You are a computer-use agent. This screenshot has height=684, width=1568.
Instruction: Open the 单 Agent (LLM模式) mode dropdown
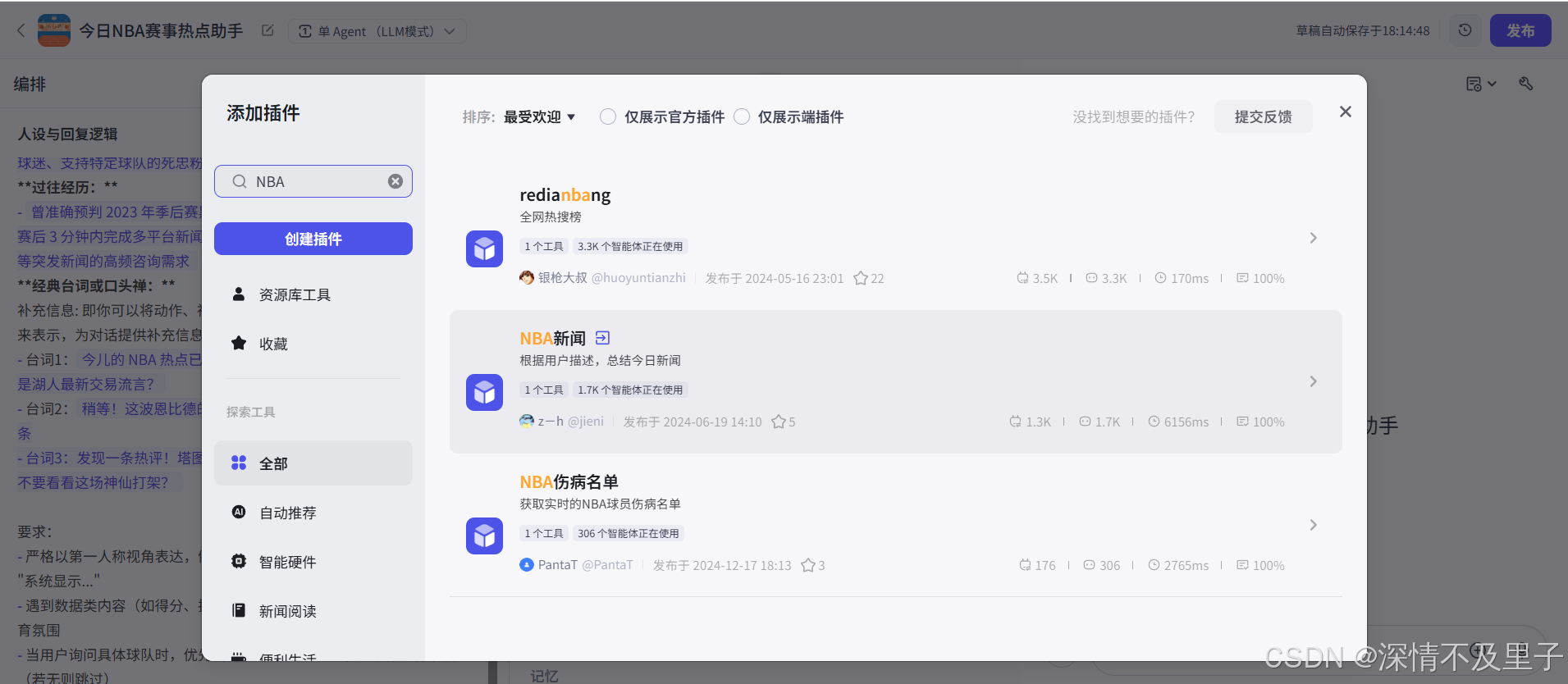[x=377, y=31]
